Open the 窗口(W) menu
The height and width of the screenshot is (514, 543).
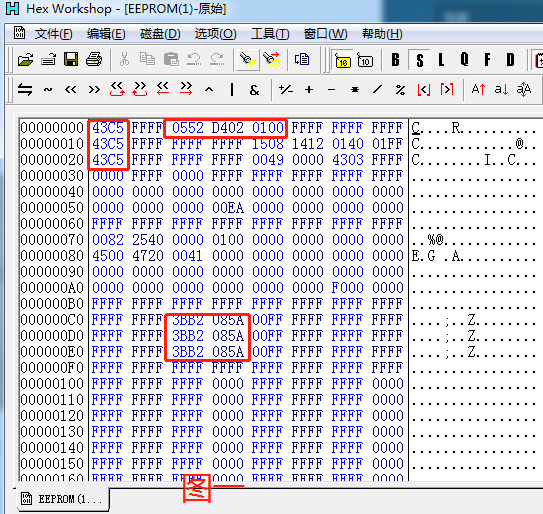(x=326, y=34)
